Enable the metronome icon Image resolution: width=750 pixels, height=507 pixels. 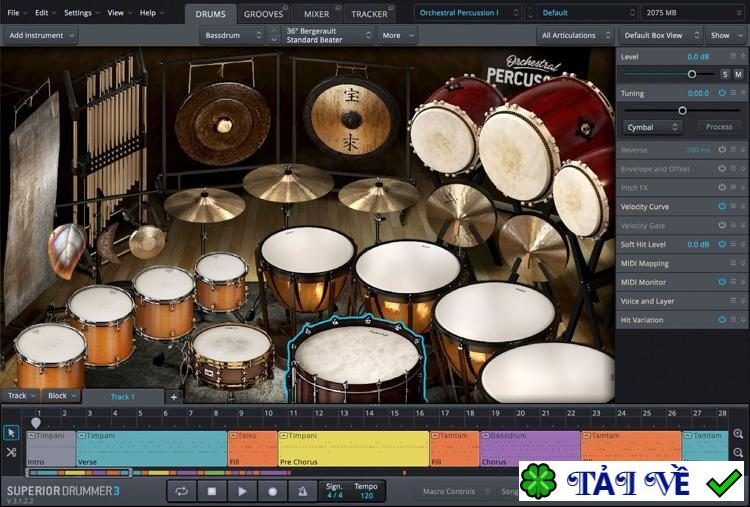click(302, 491)
